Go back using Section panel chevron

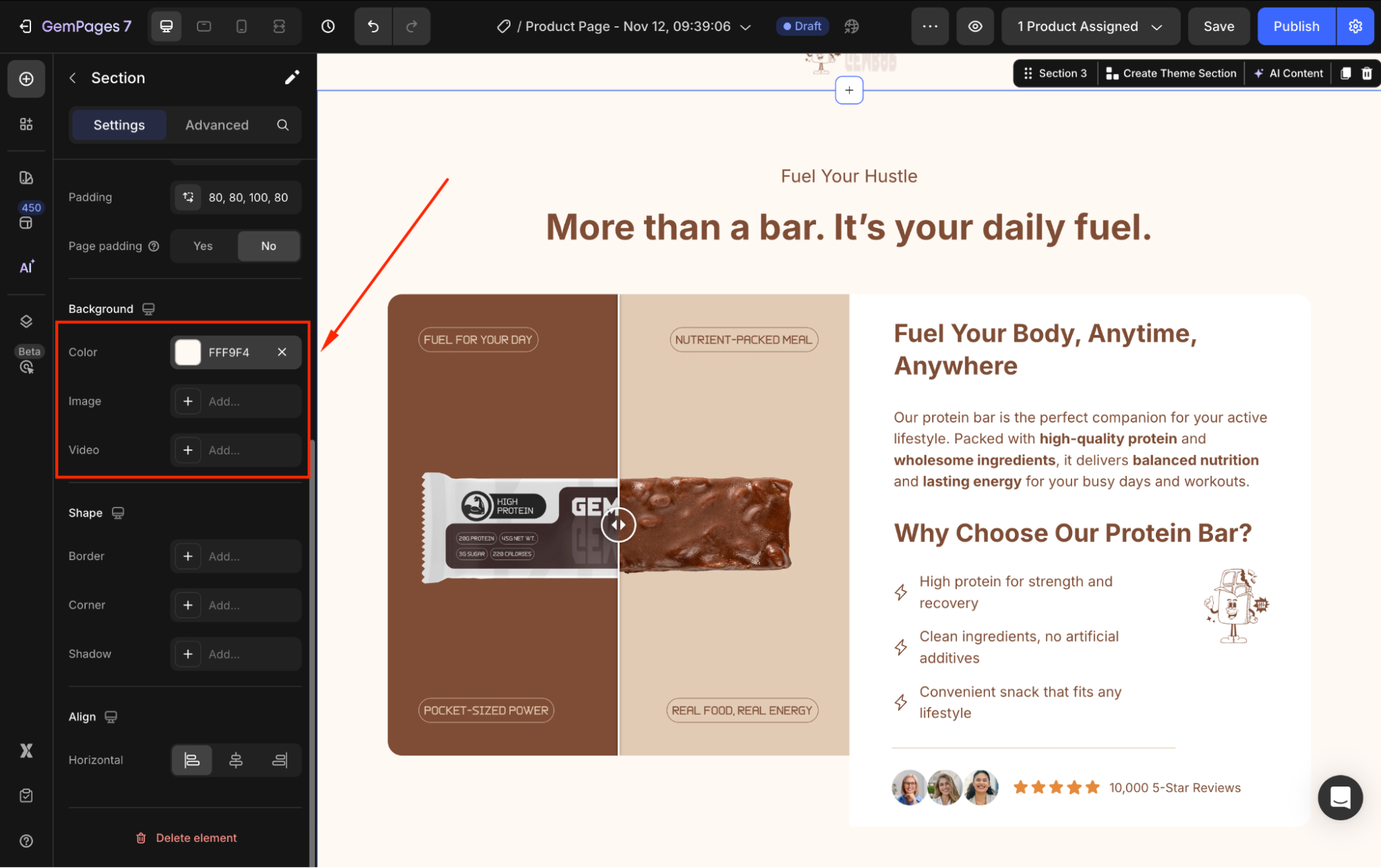click(x=73, y=78)
